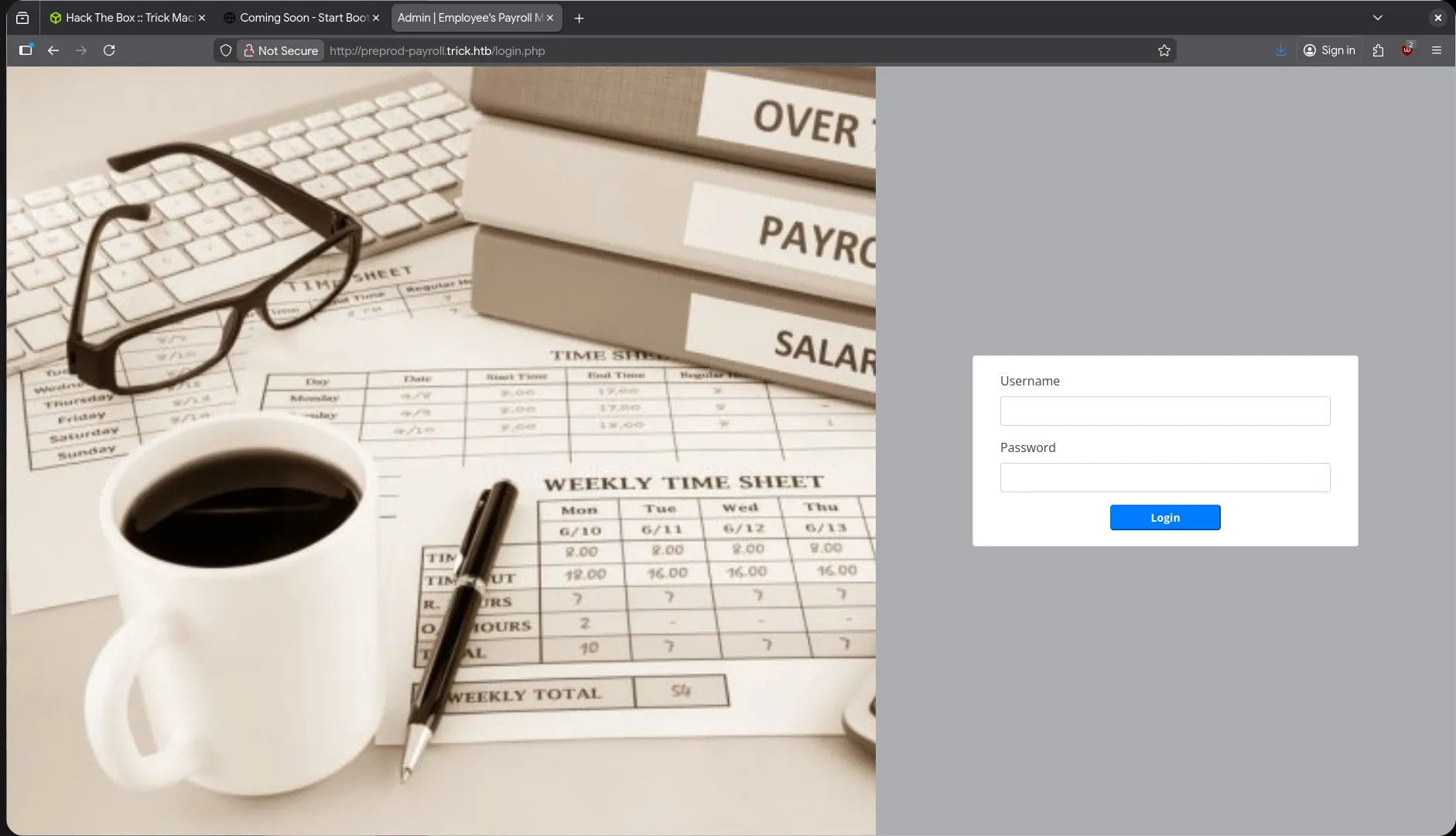This screenshot has height=836, width=1456.
Task: Open Firefox View in the tab bar
Action: [x=22, y=17]
